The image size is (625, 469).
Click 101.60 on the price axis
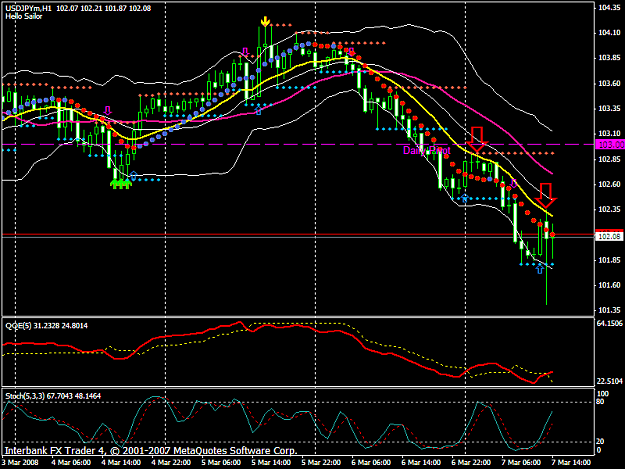[x=609, y=285]
